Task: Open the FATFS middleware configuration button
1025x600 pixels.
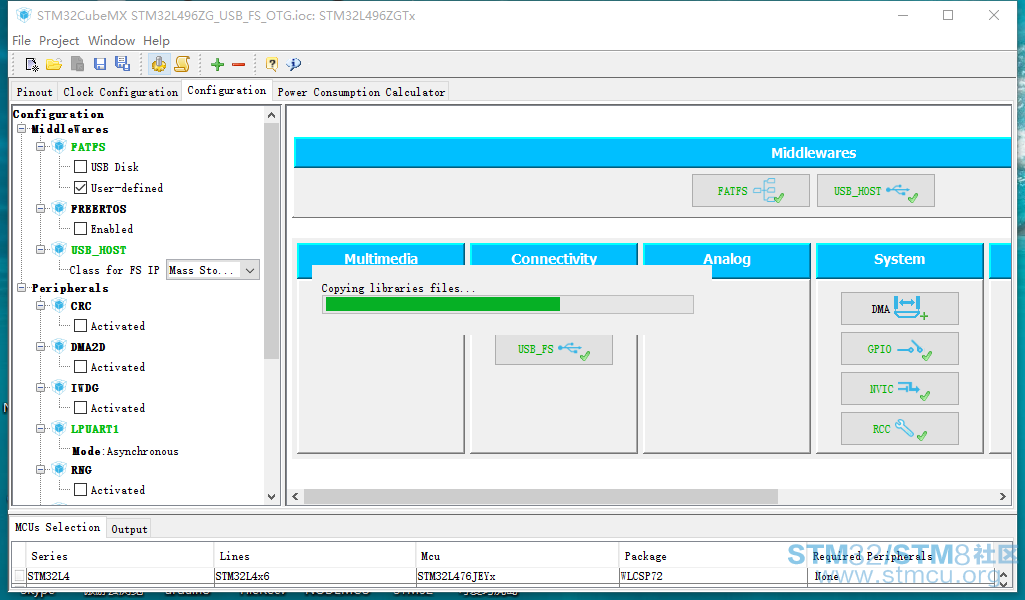Action: pos(750,191)
